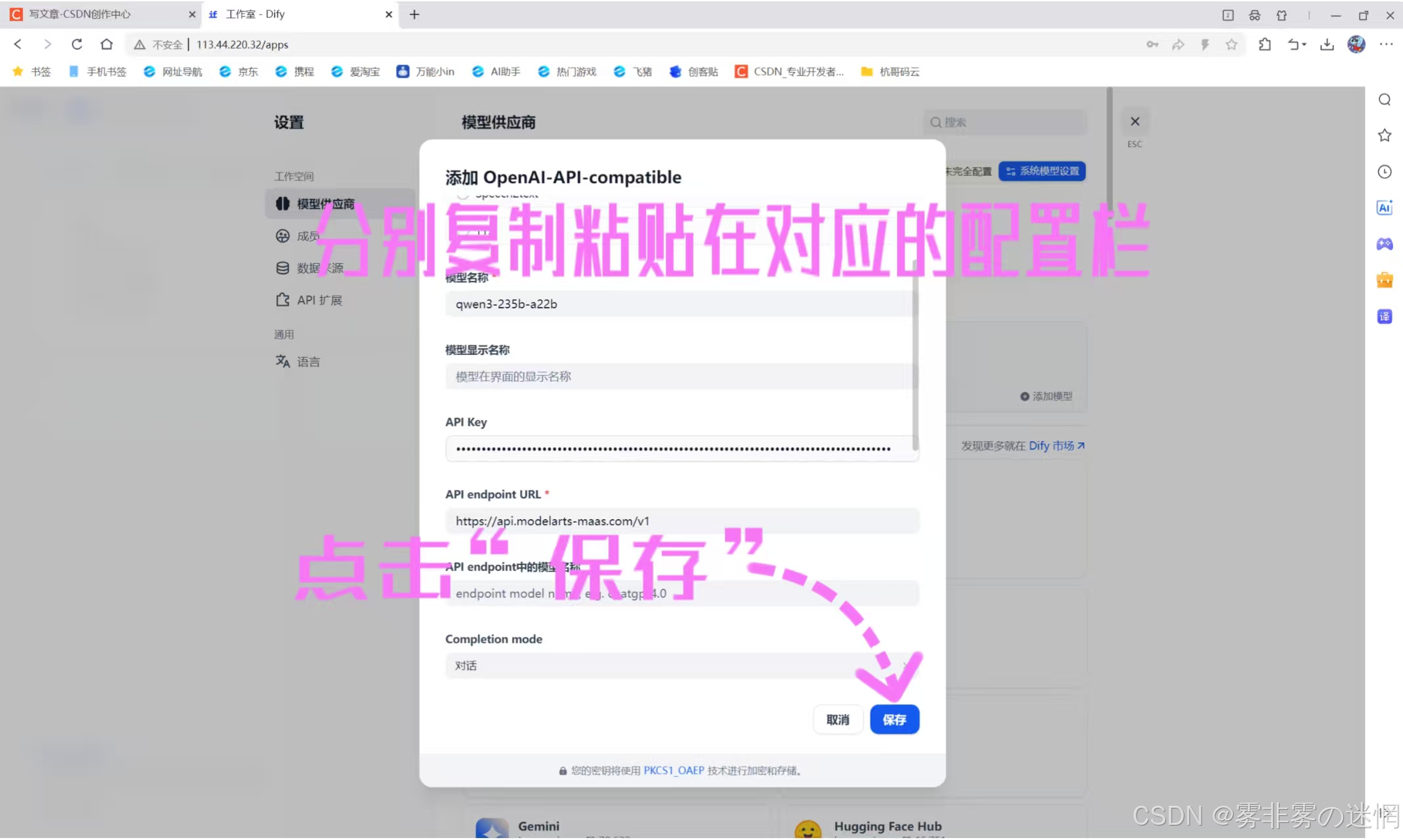The width and height of the screenshot is (1403, 840).
Task: Open mobile bookmarks folder
Action: 97,72
